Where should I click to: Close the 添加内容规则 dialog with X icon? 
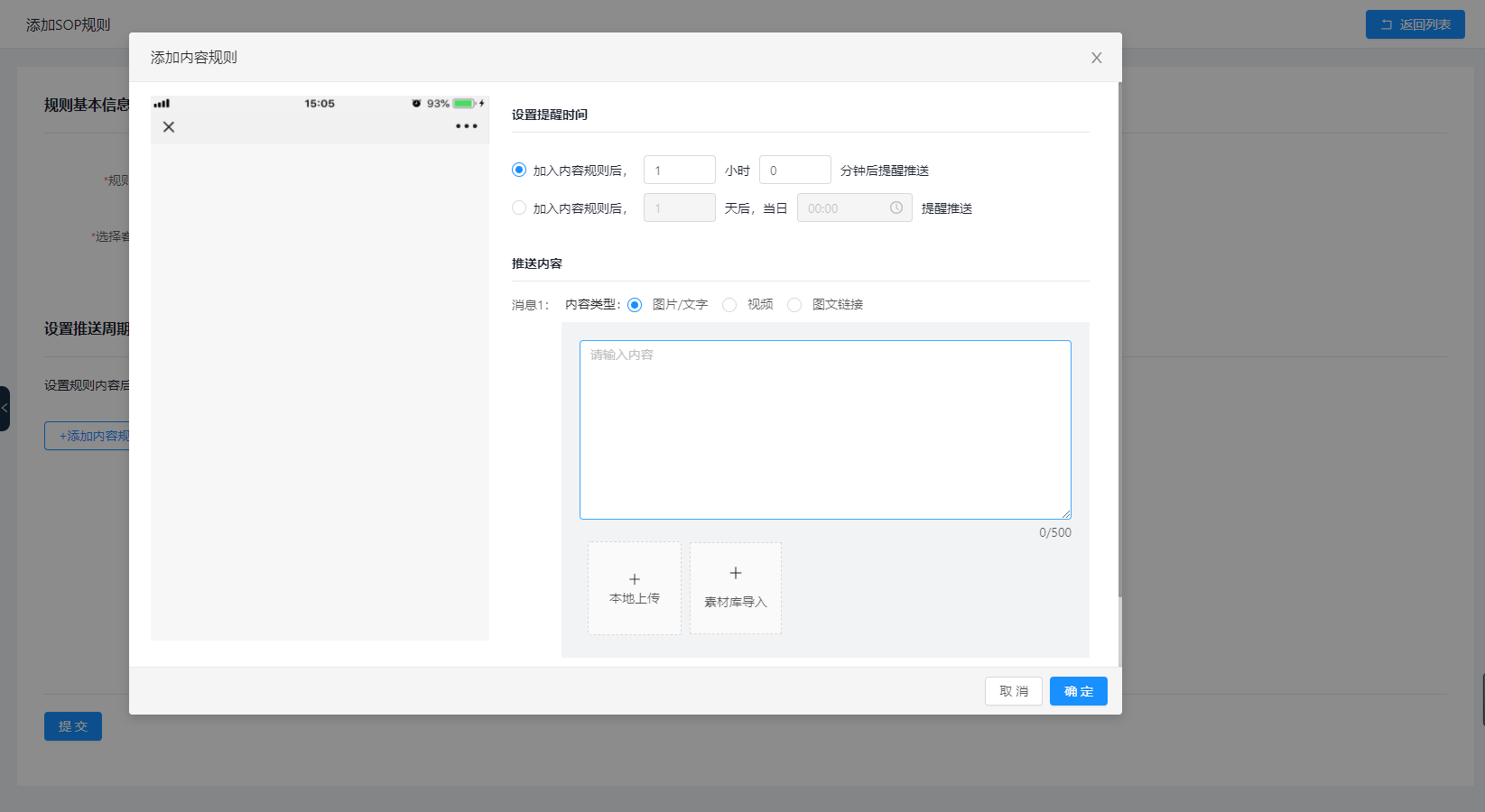pos(1097,58)
